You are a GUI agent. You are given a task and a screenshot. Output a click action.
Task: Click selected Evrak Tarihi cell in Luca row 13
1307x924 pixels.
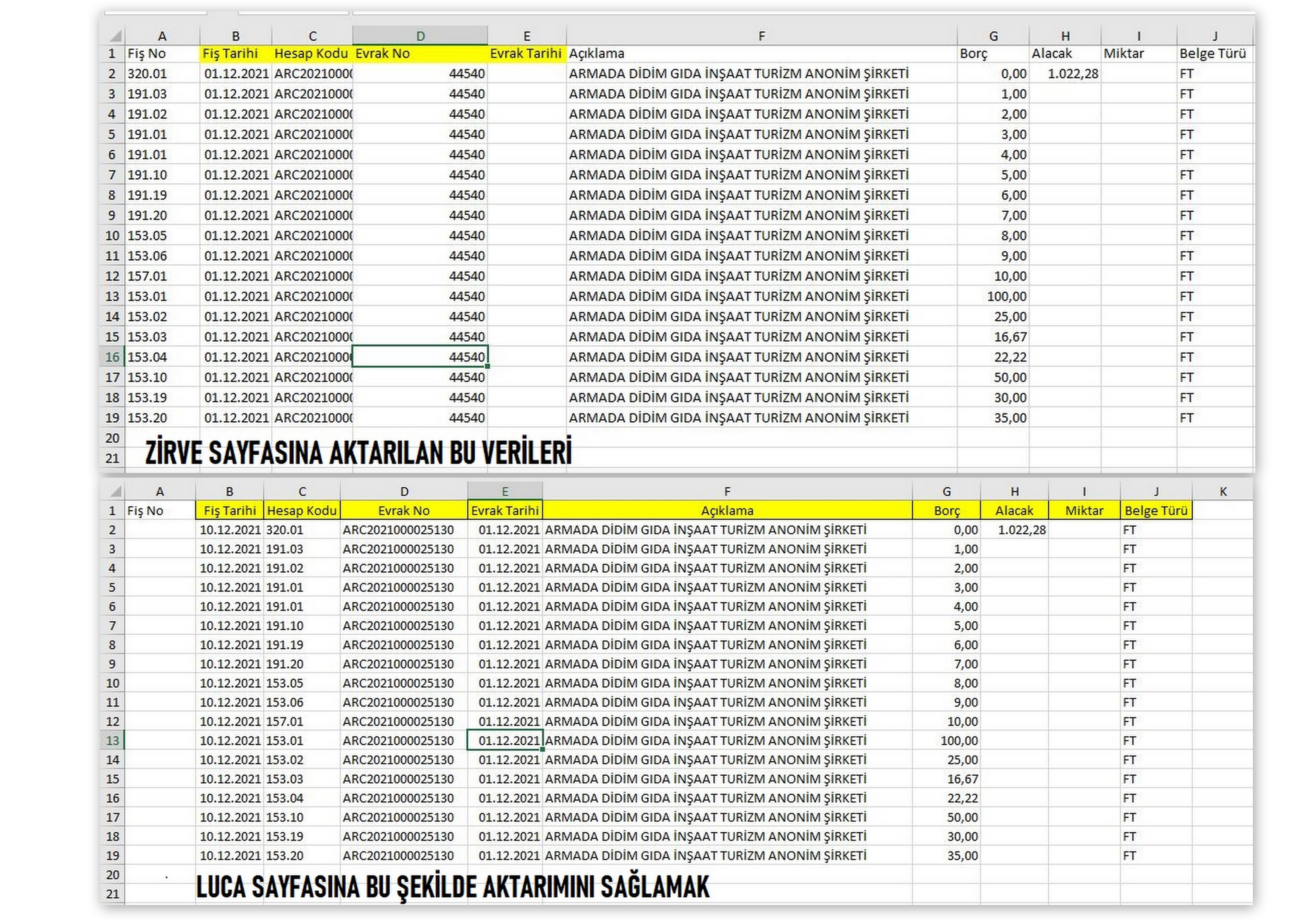pos(504,741)
